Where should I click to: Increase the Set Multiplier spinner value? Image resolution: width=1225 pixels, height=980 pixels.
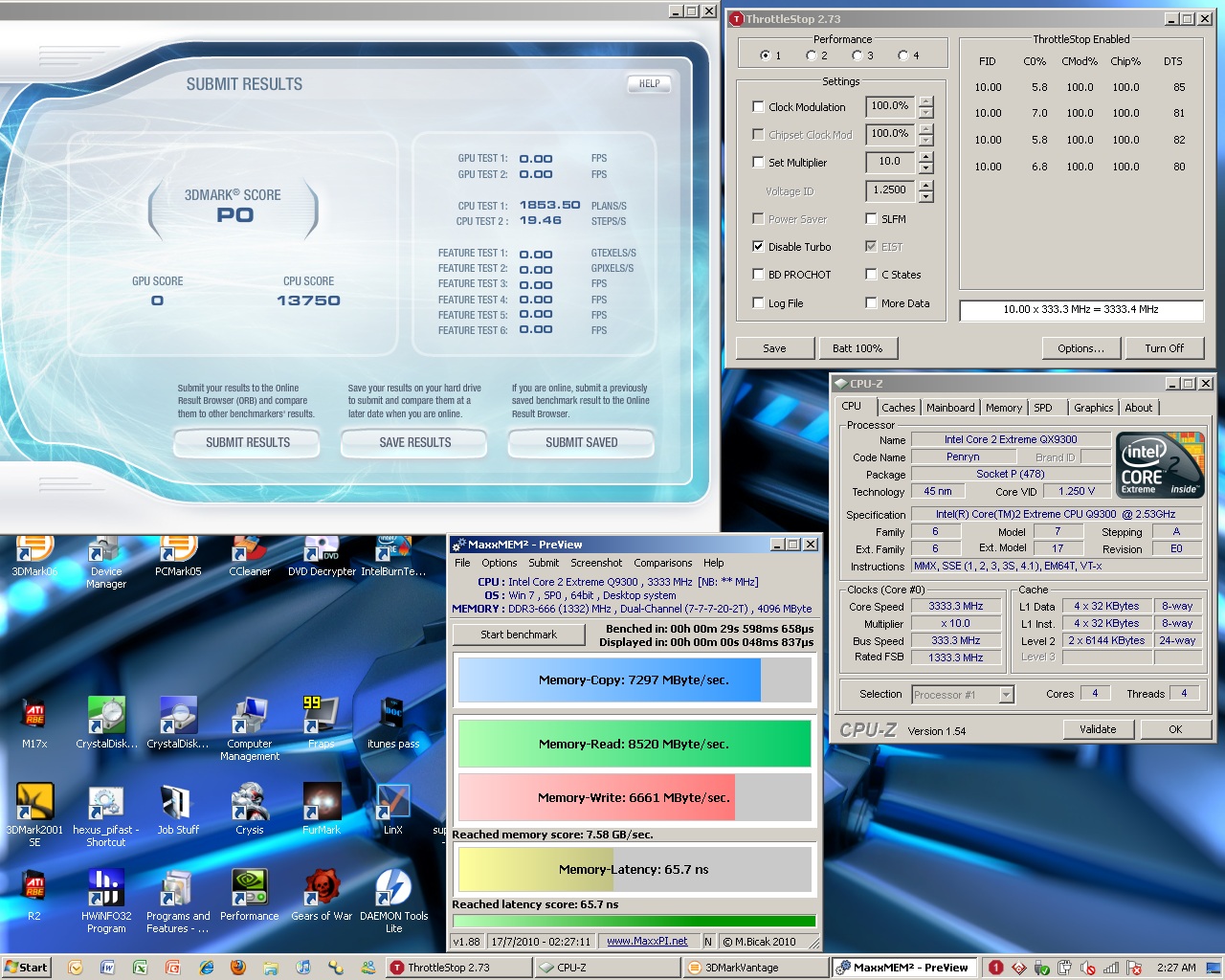[x=925, y=157]
